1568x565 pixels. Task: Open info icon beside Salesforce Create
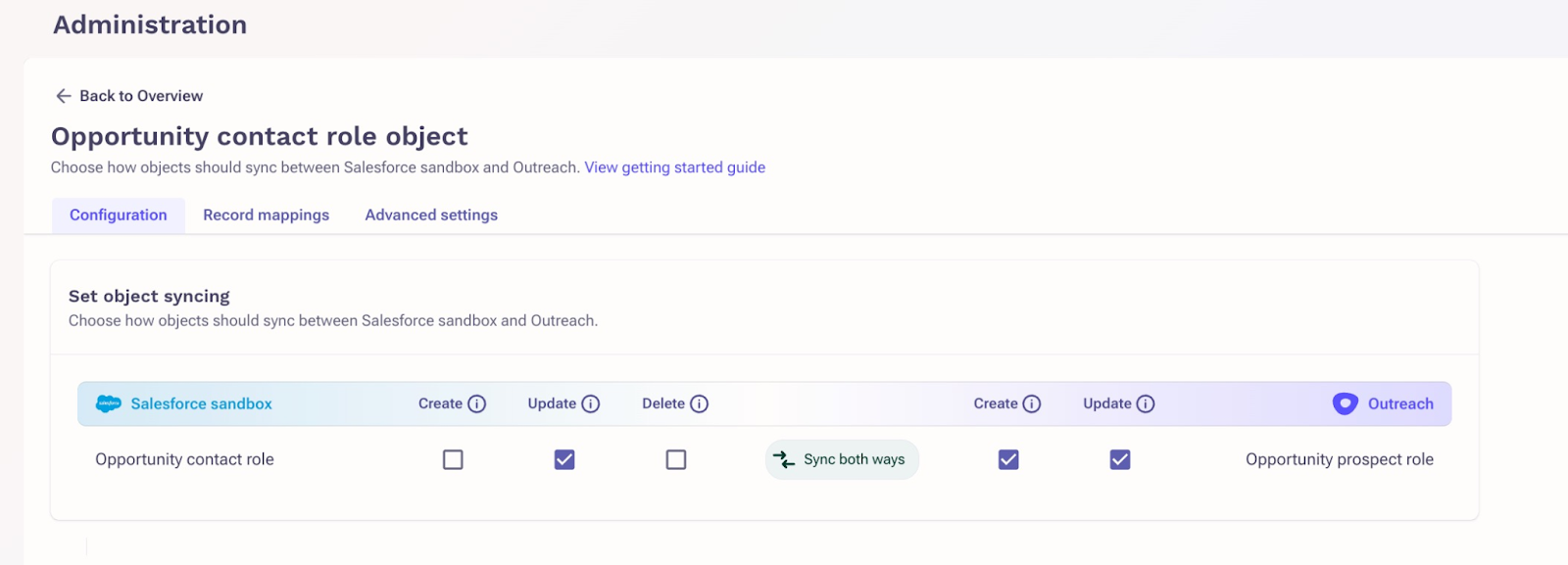pos(477,403)
